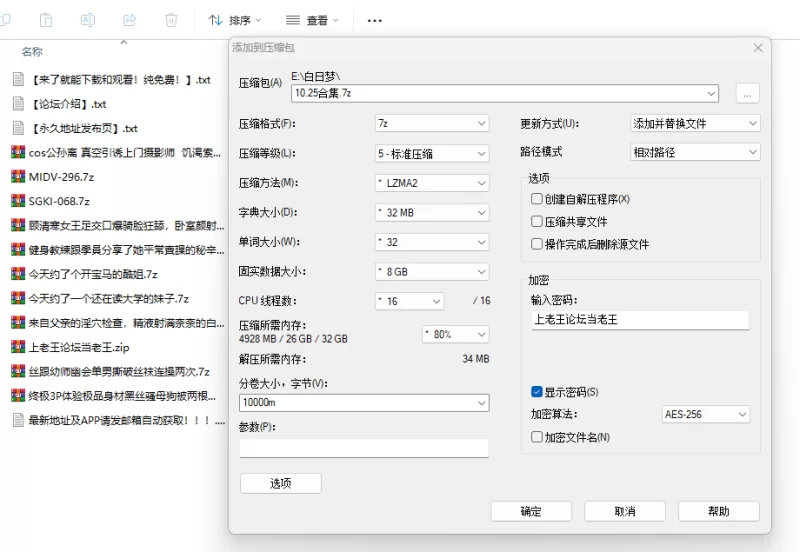Click the delete trash can icon

[x=171, y=20]
